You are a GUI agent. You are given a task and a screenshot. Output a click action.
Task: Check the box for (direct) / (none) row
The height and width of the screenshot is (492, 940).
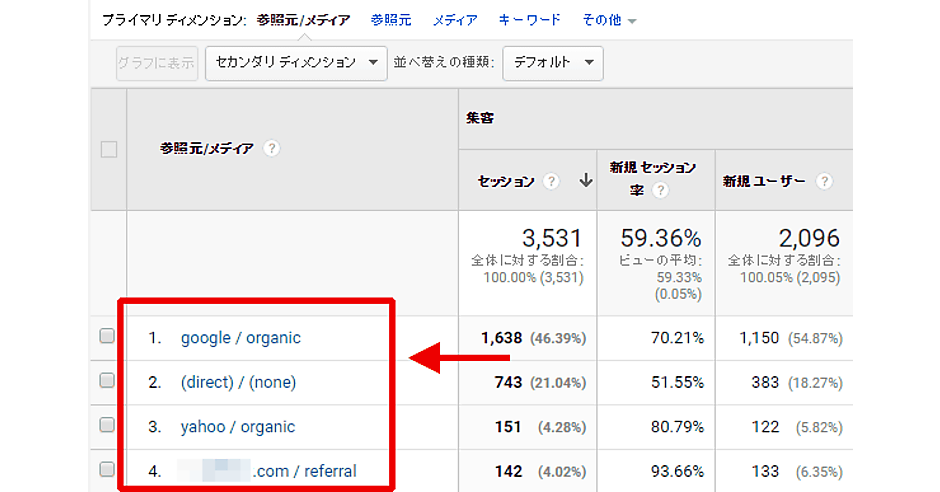pyautogui.click(x=107, y=382)
